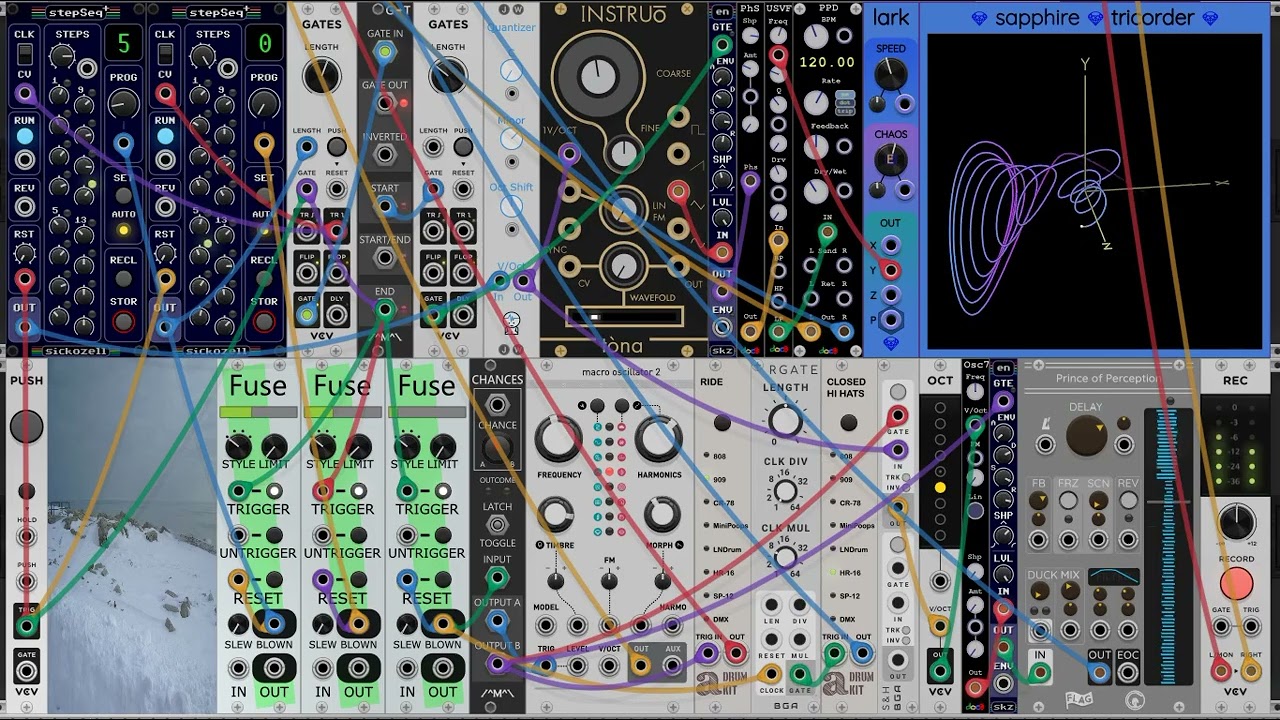
Task: Click Z output jack on lark
Action: point(890,295)
